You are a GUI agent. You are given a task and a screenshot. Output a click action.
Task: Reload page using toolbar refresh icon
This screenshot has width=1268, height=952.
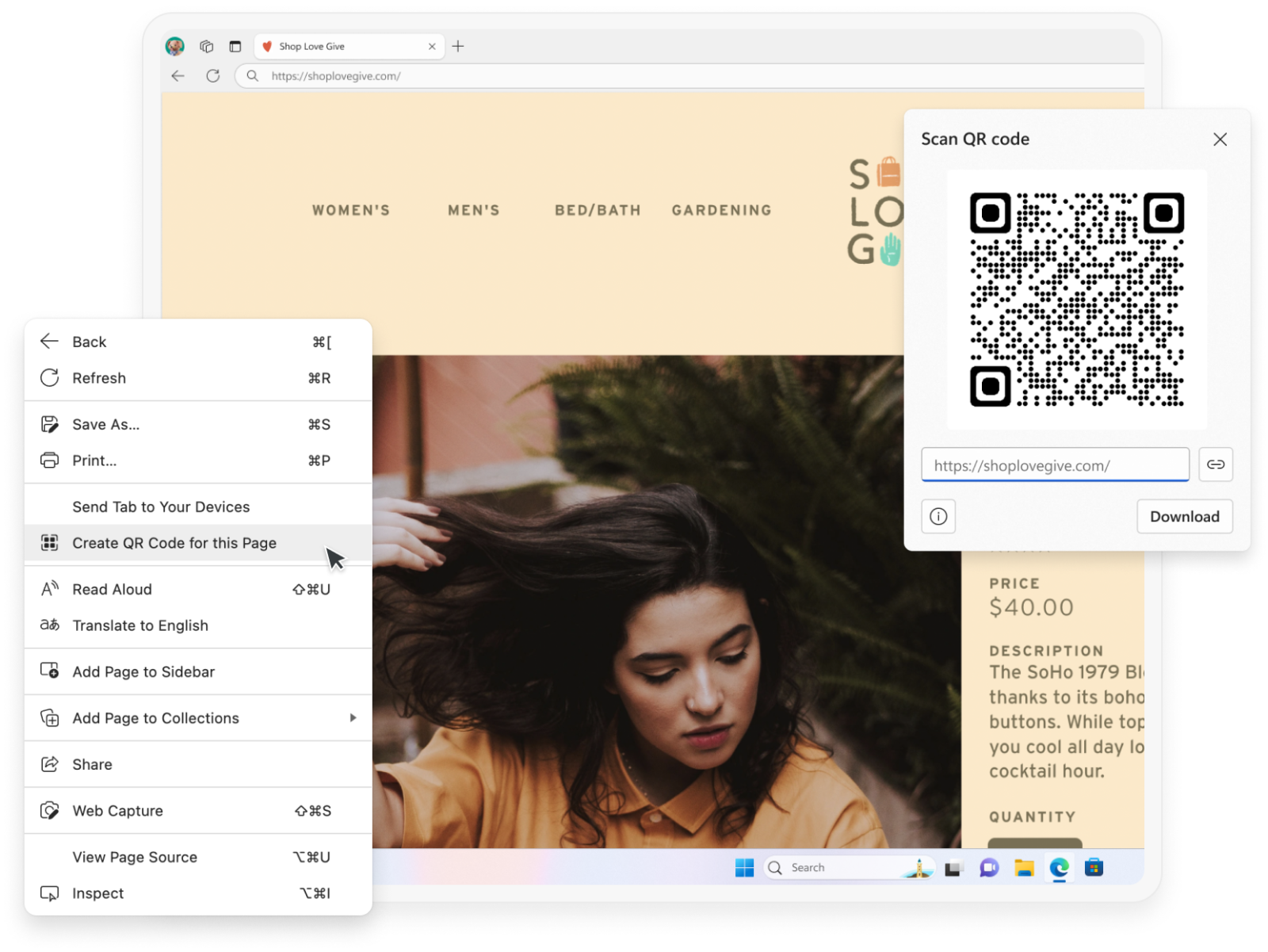pyautogui.click(x=213, y=76)
